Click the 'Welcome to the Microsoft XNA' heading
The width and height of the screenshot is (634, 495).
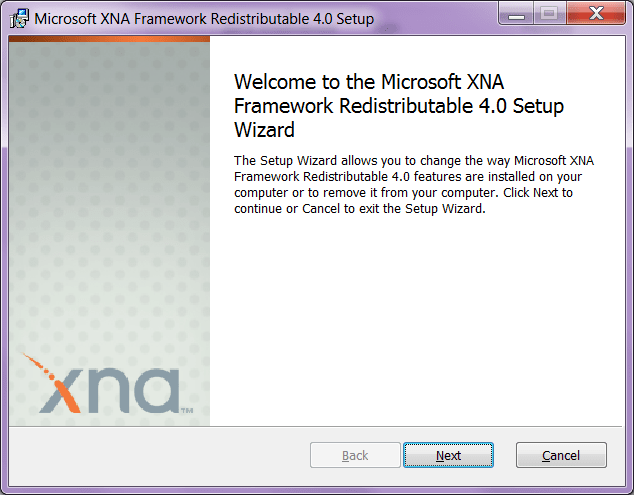pyautogui.click(x=399, y=106)
